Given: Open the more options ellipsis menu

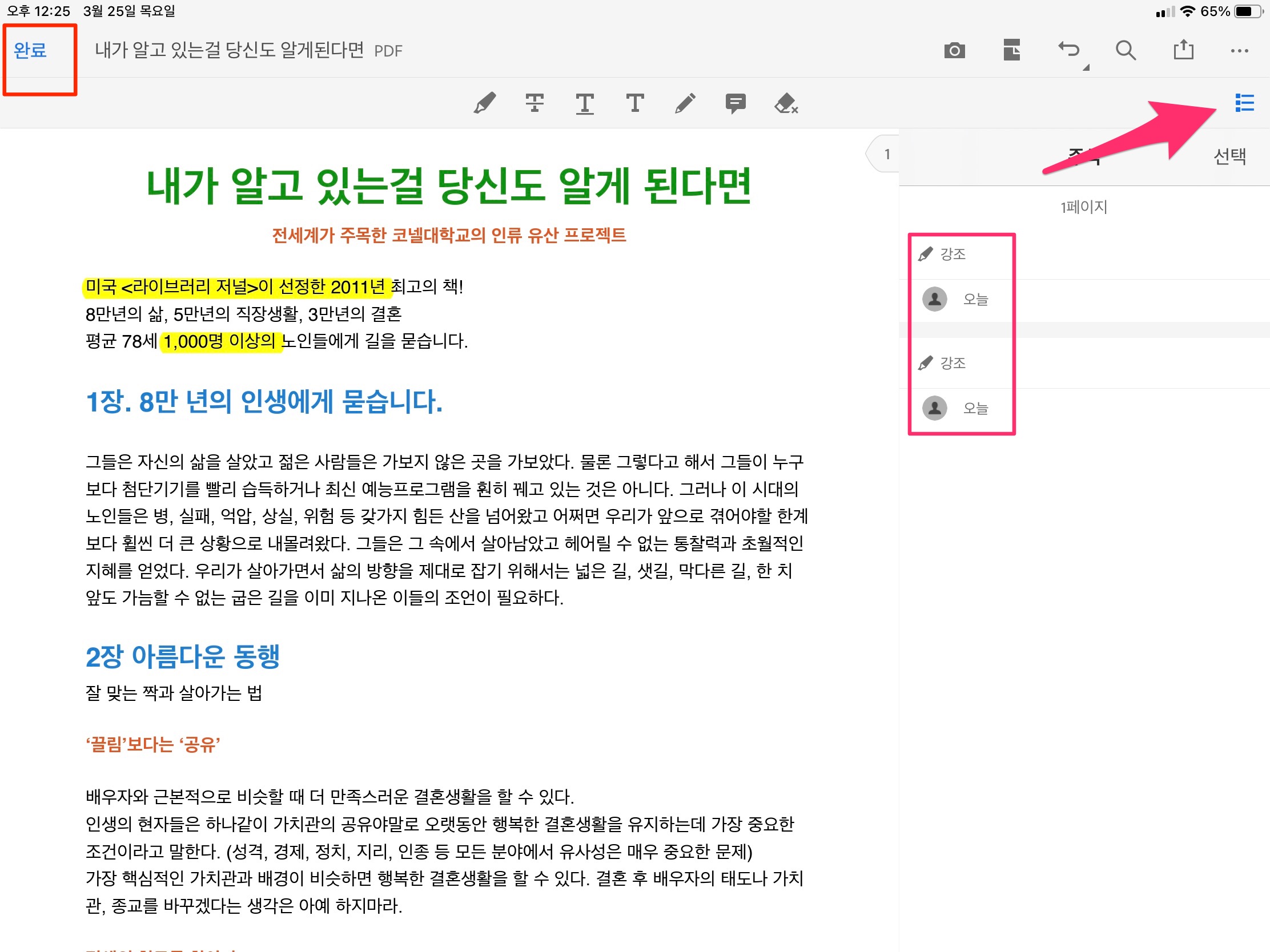Looking at the screenshot, I should (x=1240, y=50).
